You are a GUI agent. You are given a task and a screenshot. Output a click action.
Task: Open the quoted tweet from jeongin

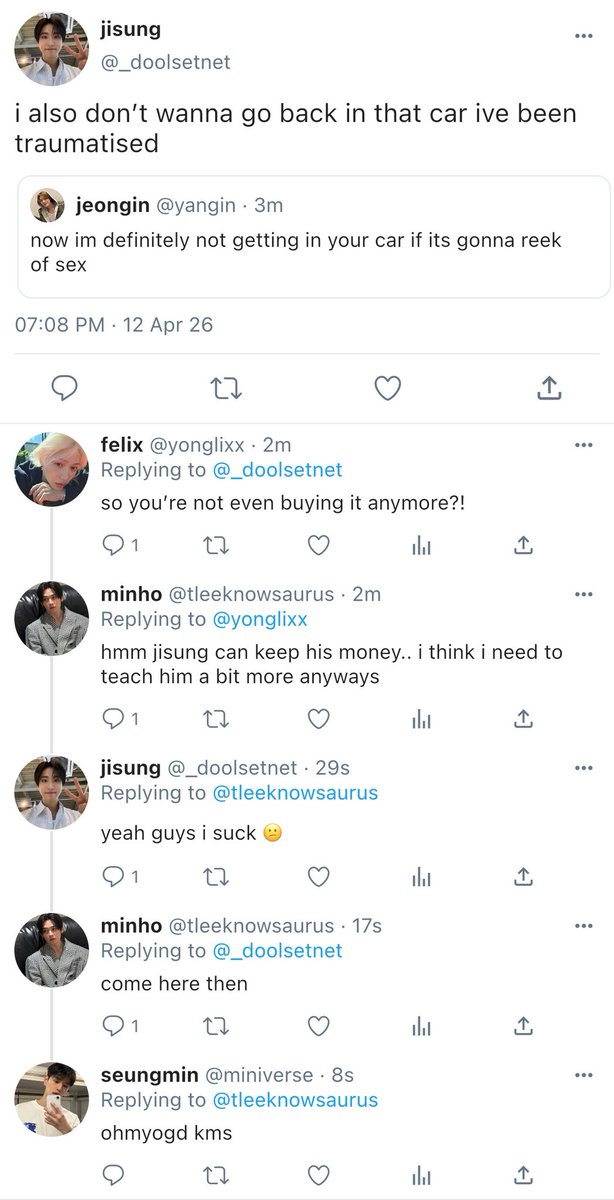pyautogui.click(x=314, y=236)
